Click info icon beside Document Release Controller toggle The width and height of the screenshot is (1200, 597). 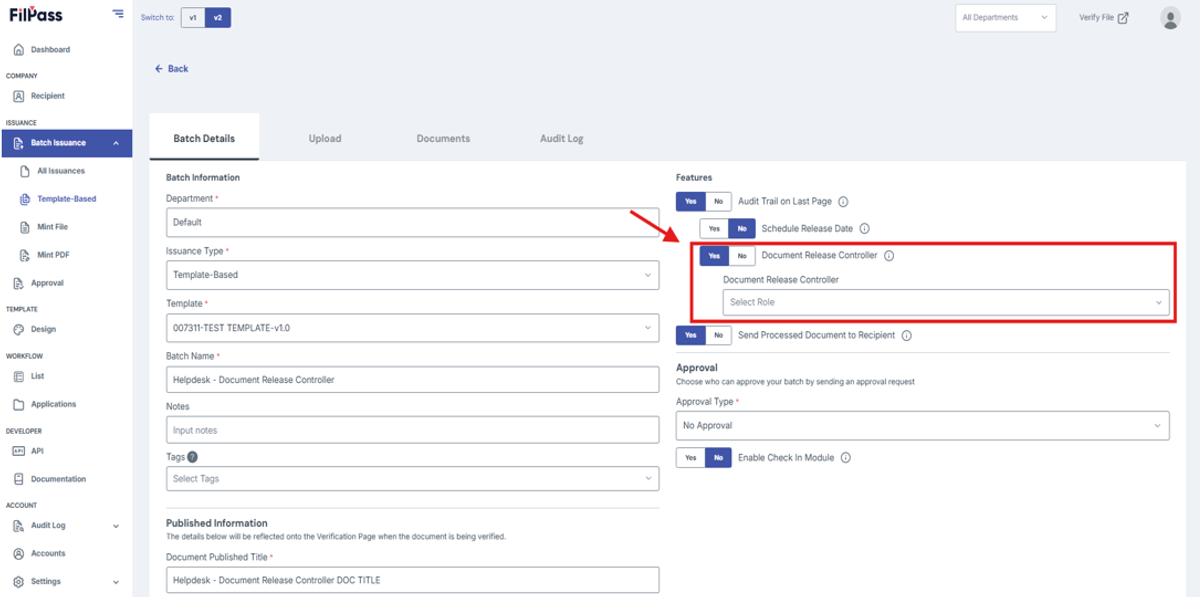point(889,255)
